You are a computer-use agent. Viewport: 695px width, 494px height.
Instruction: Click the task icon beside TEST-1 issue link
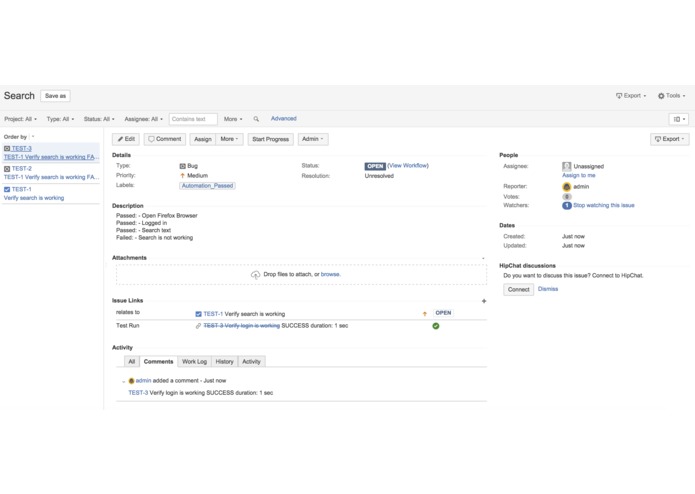(x=198, y=314)
